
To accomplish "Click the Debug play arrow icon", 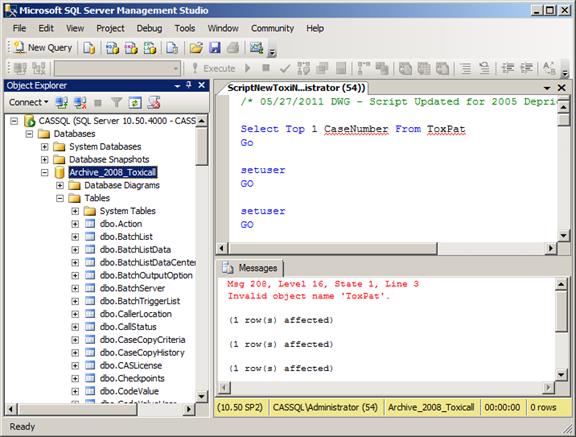I will point(248,68).
